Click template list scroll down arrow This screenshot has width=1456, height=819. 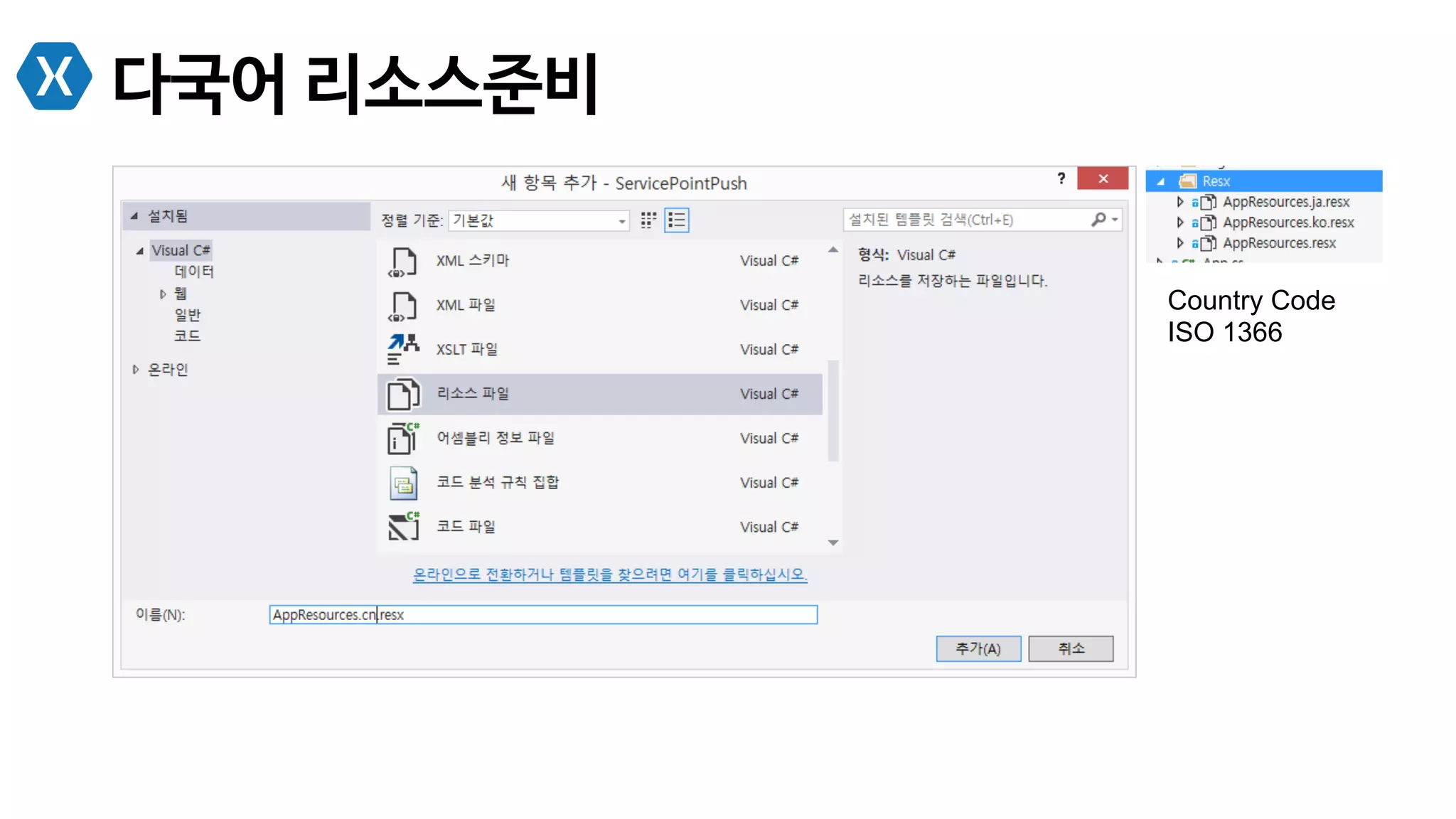(833, 543)
